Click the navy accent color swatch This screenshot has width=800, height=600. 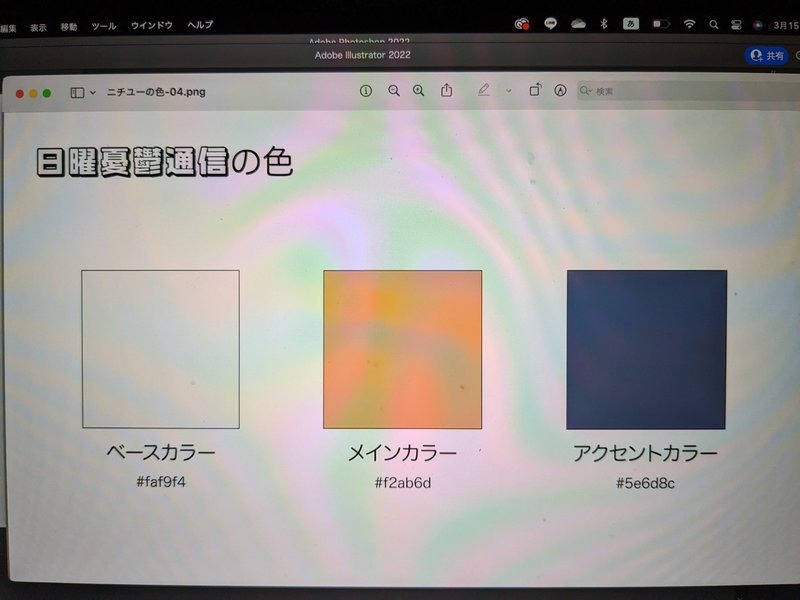point(646,350)
